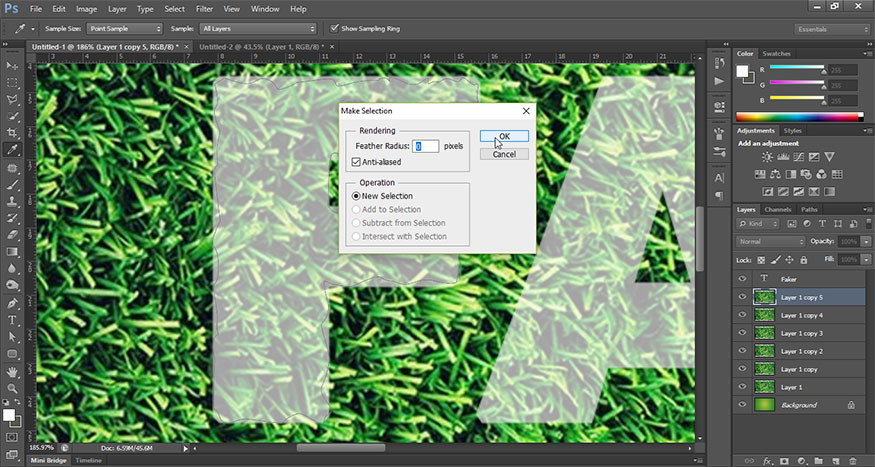Click the foreground color swatch in Color panel
Screen dimensions: 875x467
(742, 71)
